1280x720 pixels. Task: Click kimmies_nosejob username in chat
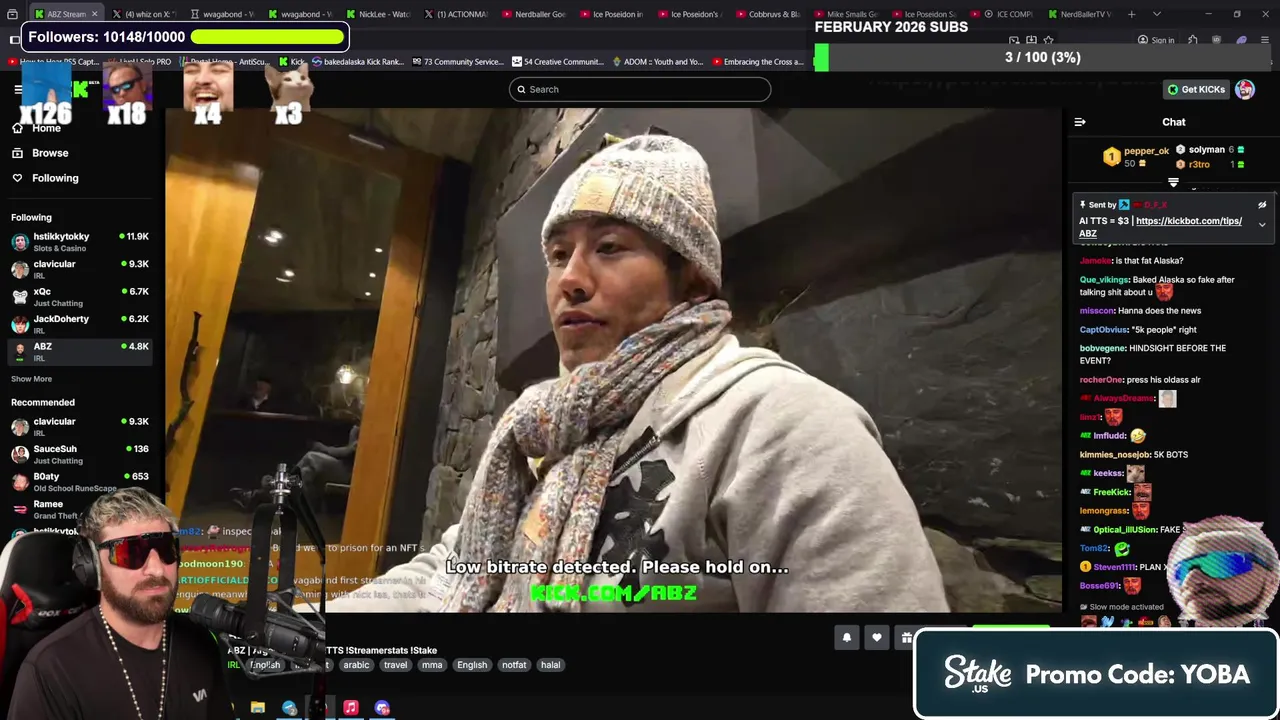tap(1115, 455)
